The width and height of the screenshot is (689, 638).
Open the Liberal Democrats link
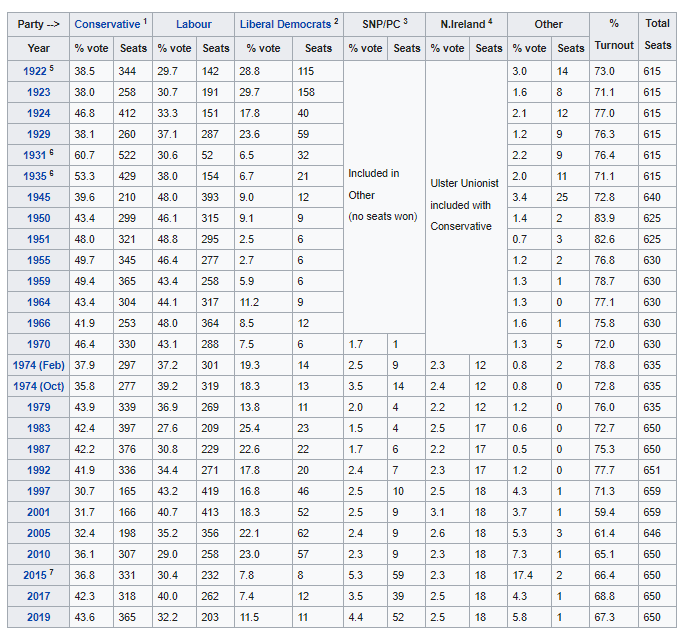285,24
